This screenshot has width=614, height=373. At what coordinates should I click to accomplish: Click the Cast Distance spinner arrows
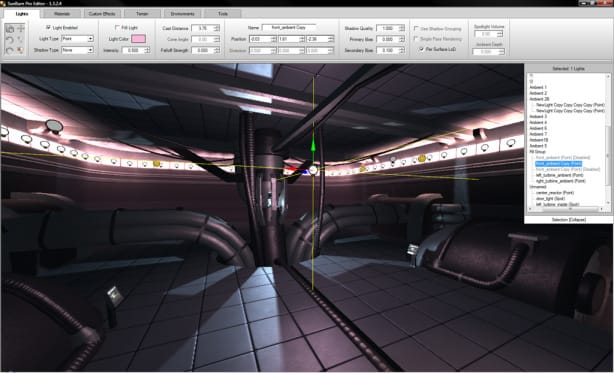tap(217, 28)
